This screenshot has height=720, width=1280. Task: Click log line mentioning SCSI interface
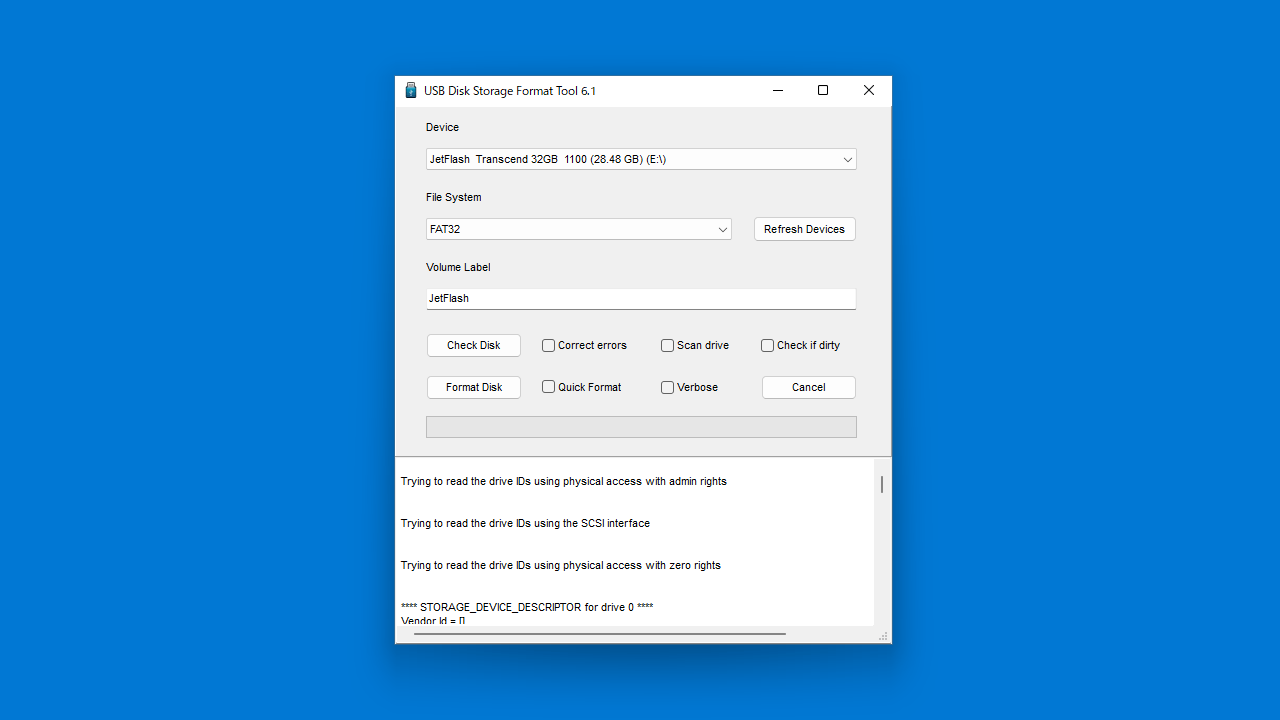click(x=525, y=523)
